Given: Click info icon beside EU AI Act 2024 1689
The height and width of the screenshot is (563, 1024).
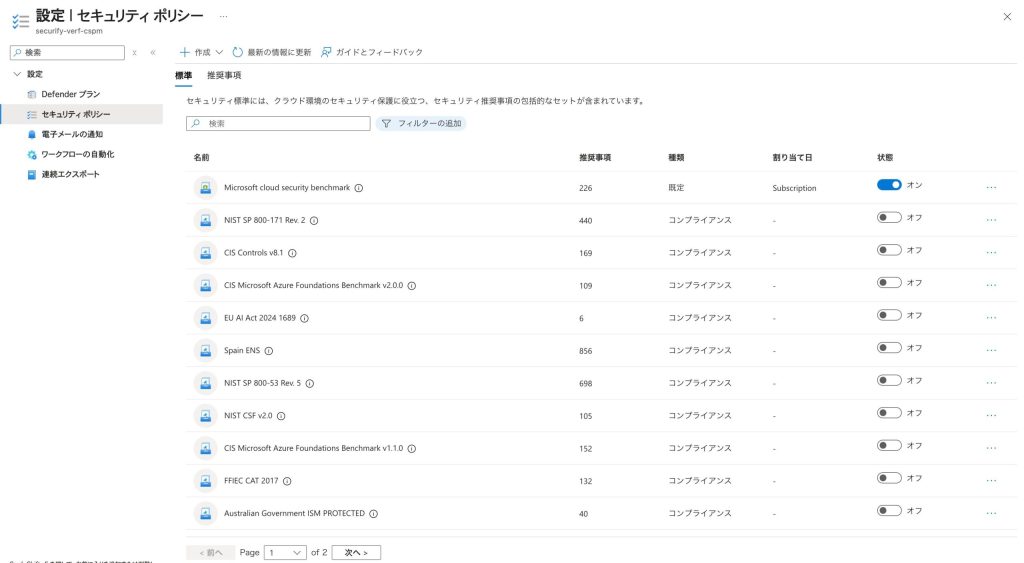Looking at the screenshot, I should click(x=304, y=318).
